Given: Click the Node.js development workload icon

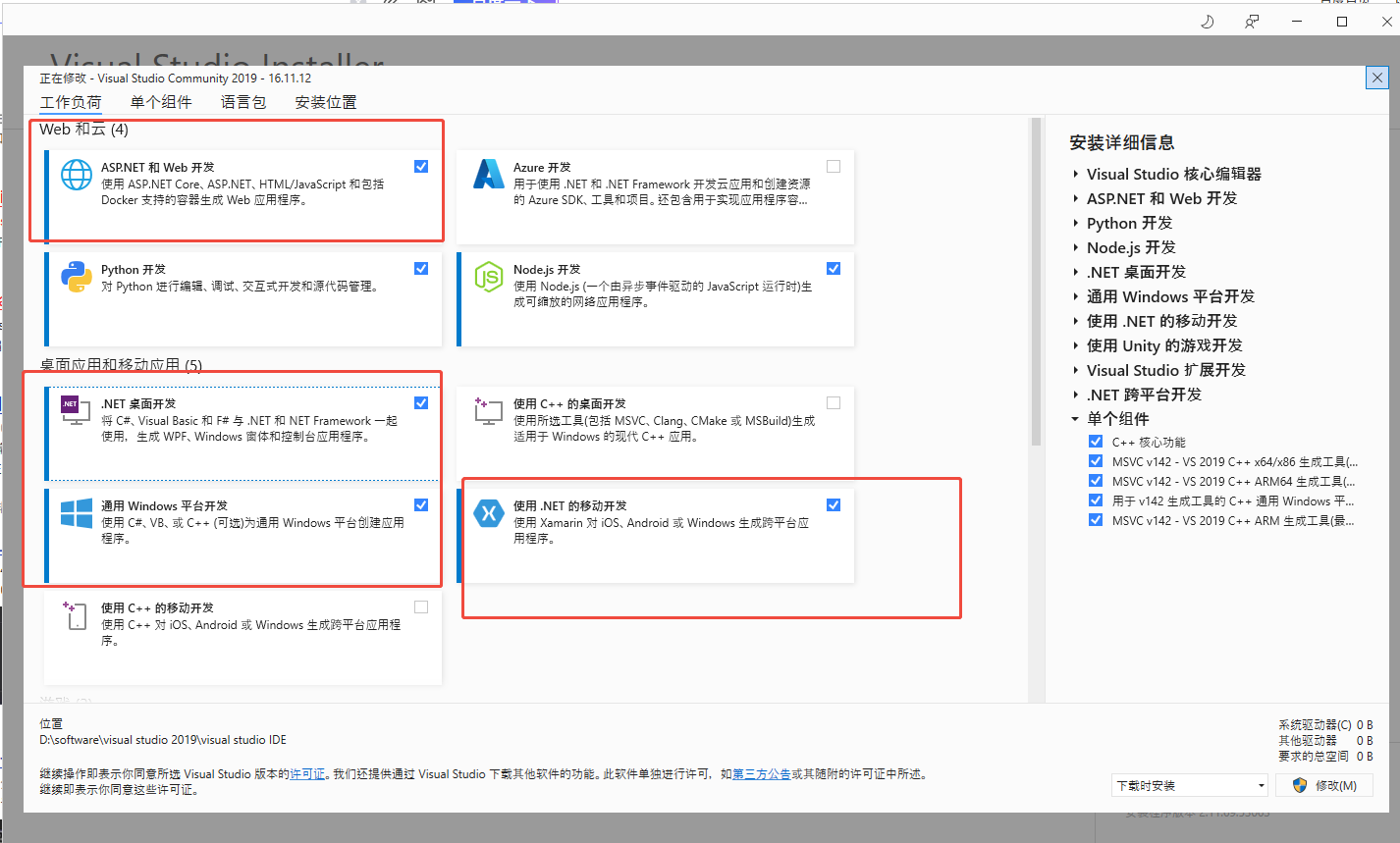Looking at the screenshot, I should [488, 277].
